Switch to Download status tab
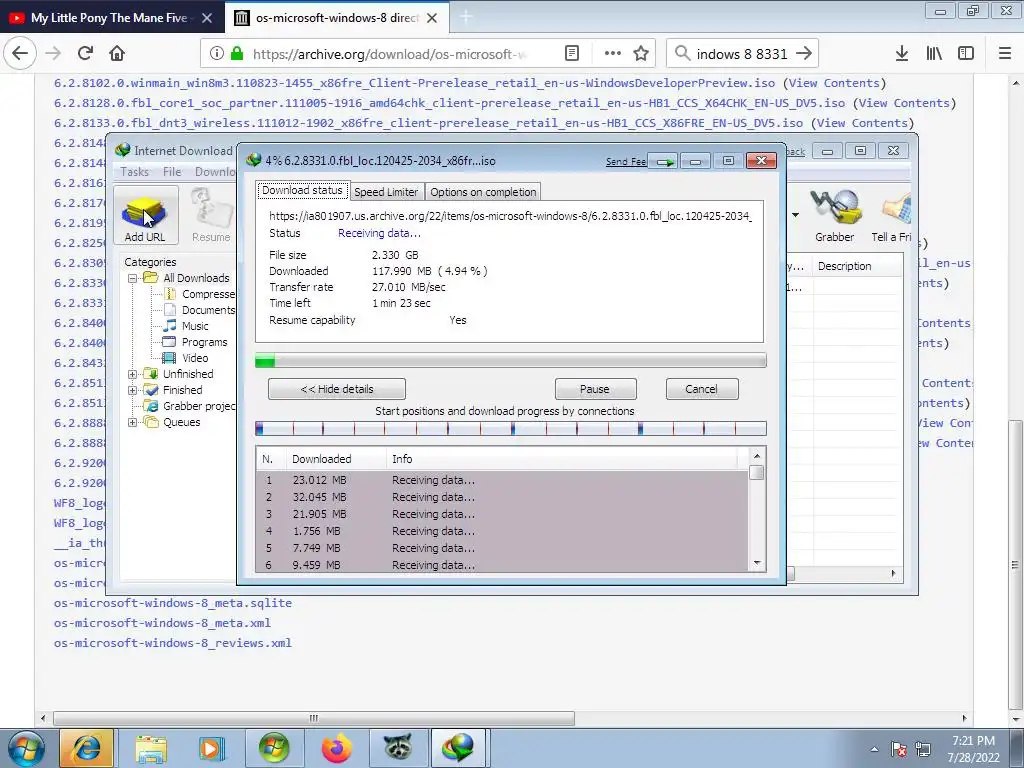1024x768 pixels. [x=302, y=190]
